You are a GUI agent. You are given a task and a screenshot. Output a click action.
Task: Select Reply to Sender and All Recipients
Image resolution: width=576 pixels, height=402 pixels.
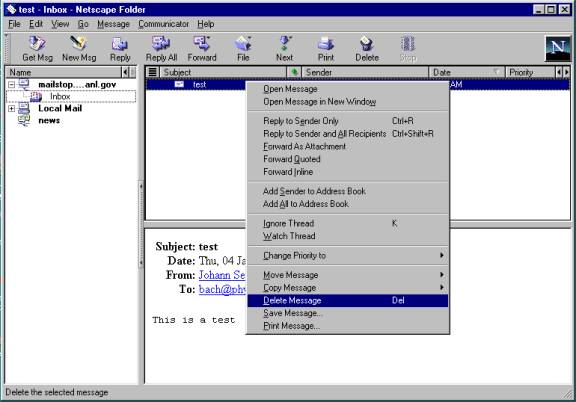[348, 134]
